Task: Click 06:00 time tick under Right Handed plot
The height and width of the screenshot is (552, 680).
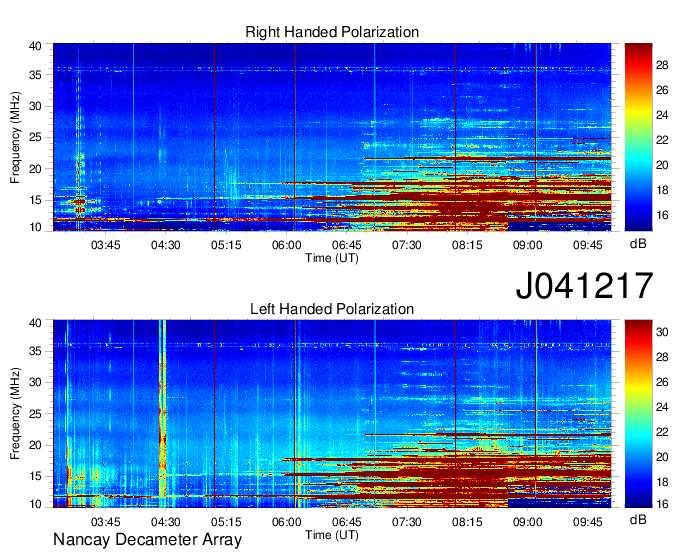Action: [286, 245]
